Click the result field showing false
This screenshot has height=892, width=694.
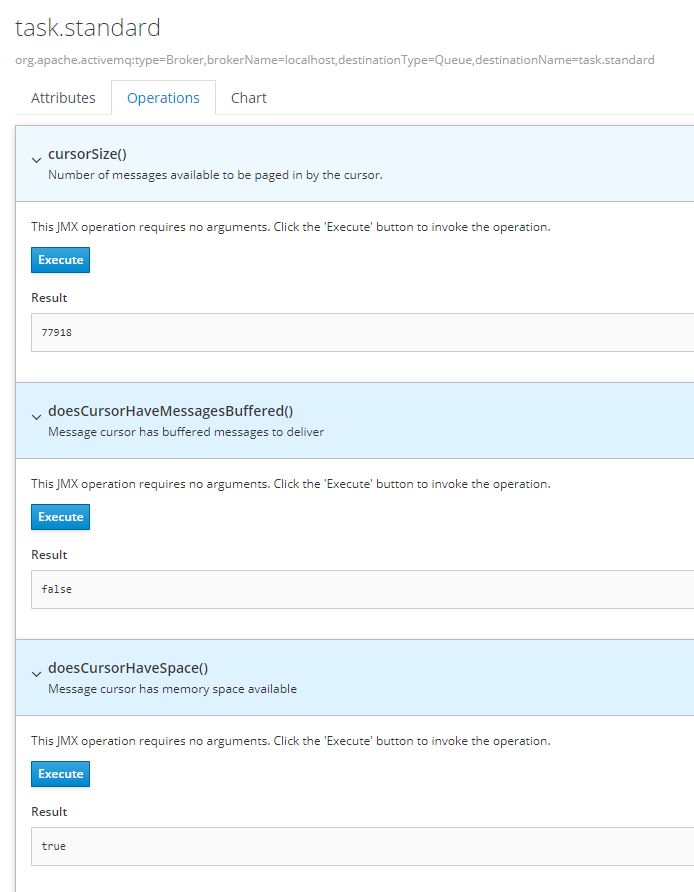click(362, 589)
